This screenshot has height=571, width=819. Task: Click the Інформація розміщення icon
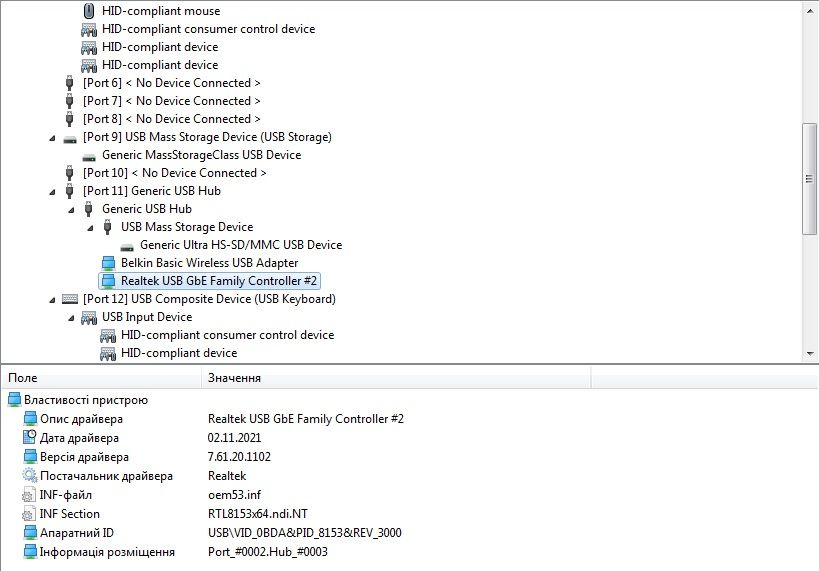point(31,552)
